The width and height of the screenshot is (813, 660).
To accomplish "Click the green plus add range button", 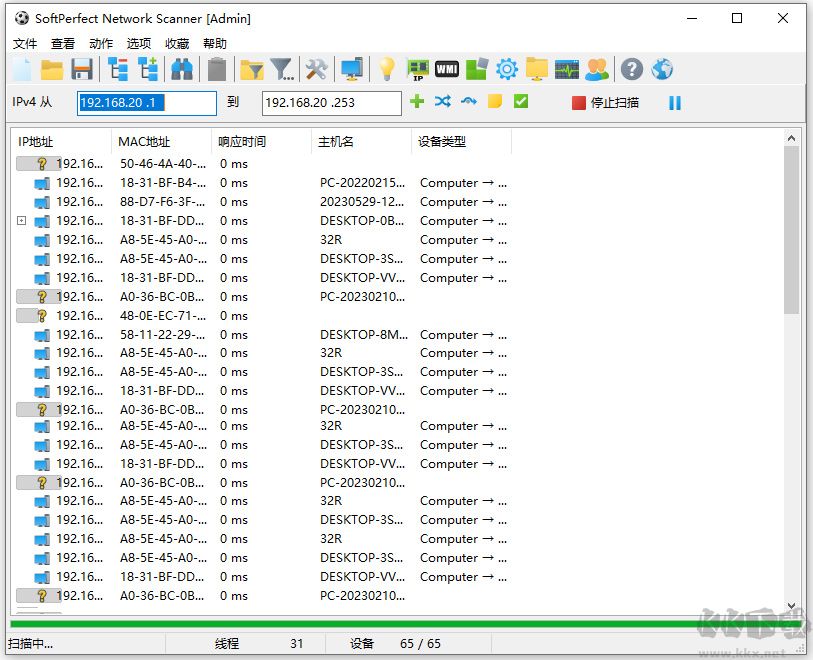I will [417, 101].
